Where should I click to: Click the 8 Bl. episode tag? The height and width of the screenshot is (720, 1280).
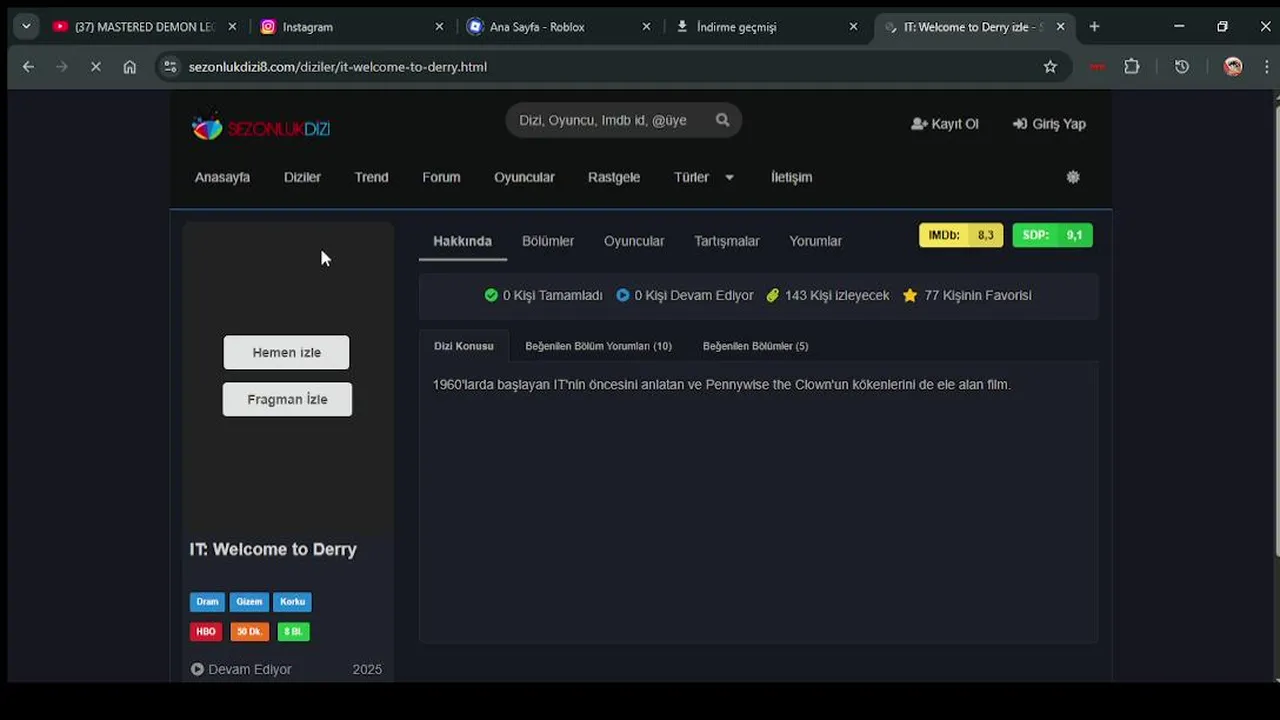pos(294,632)
